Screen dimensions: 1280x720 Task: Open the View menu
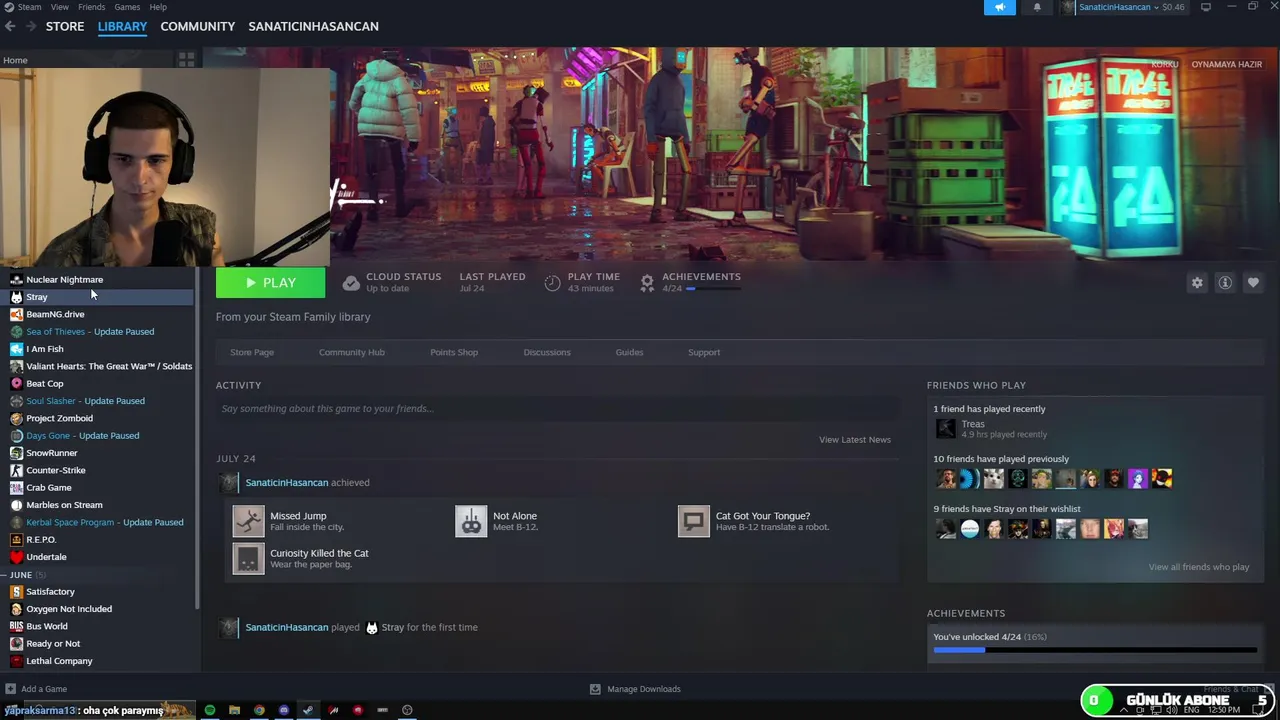(60, 7)
